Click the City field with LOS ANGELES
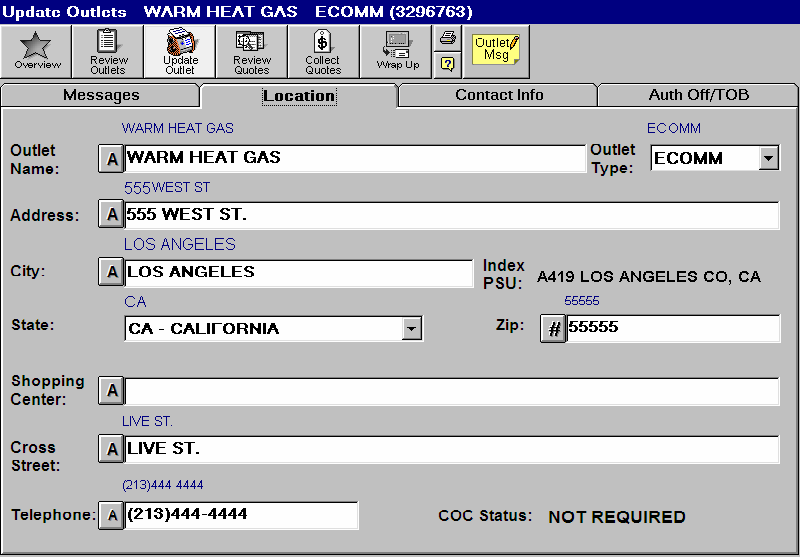The image size is (800, 557). tap(298, 272)
